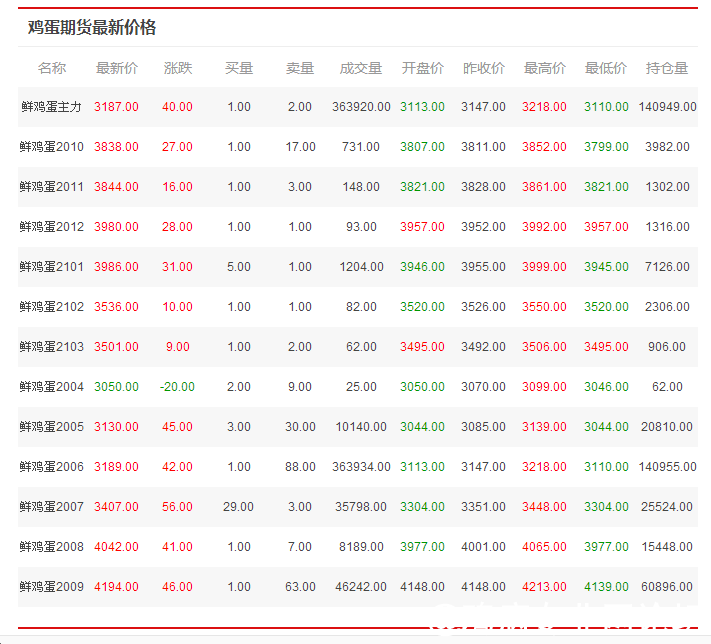Viewport: 711px width, 644px height.
Task: Select open interest 7126.00
Action: [667, 267]
